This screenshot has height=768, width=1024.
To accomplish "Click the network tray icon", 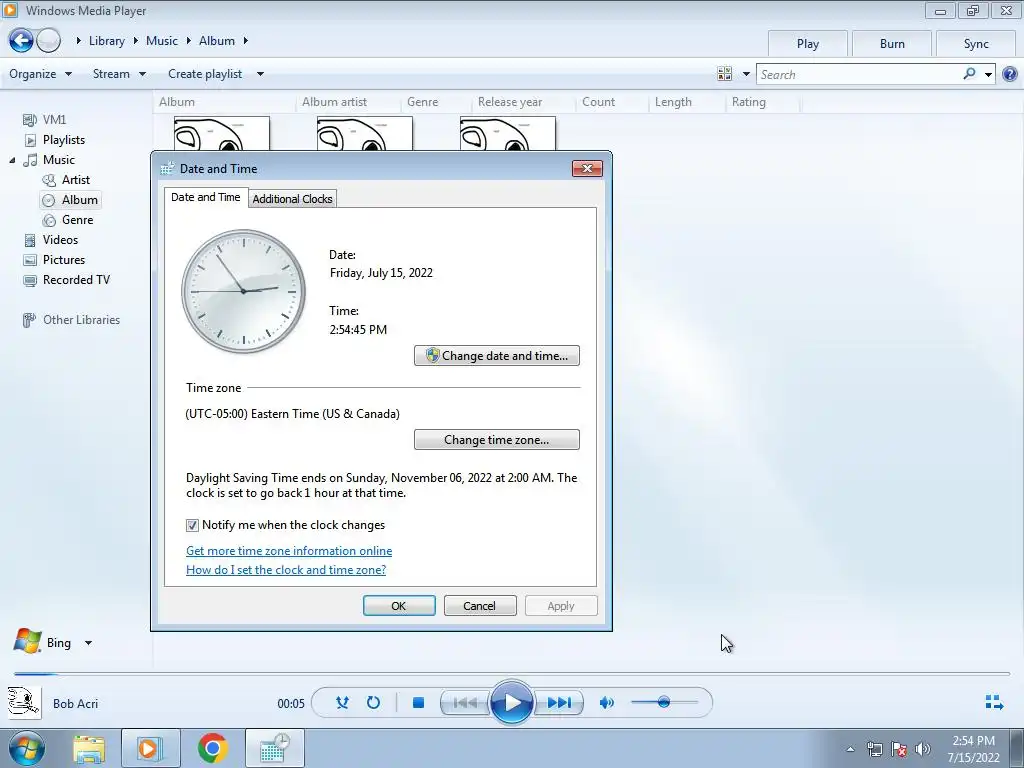I will click(874, 749).
